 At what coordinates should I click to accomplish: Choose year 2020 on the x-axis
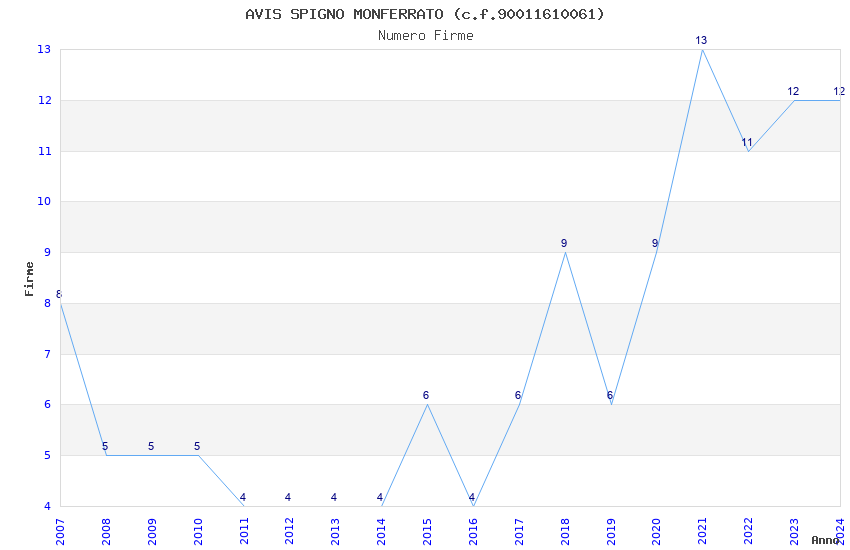click(x=656, y=532)
